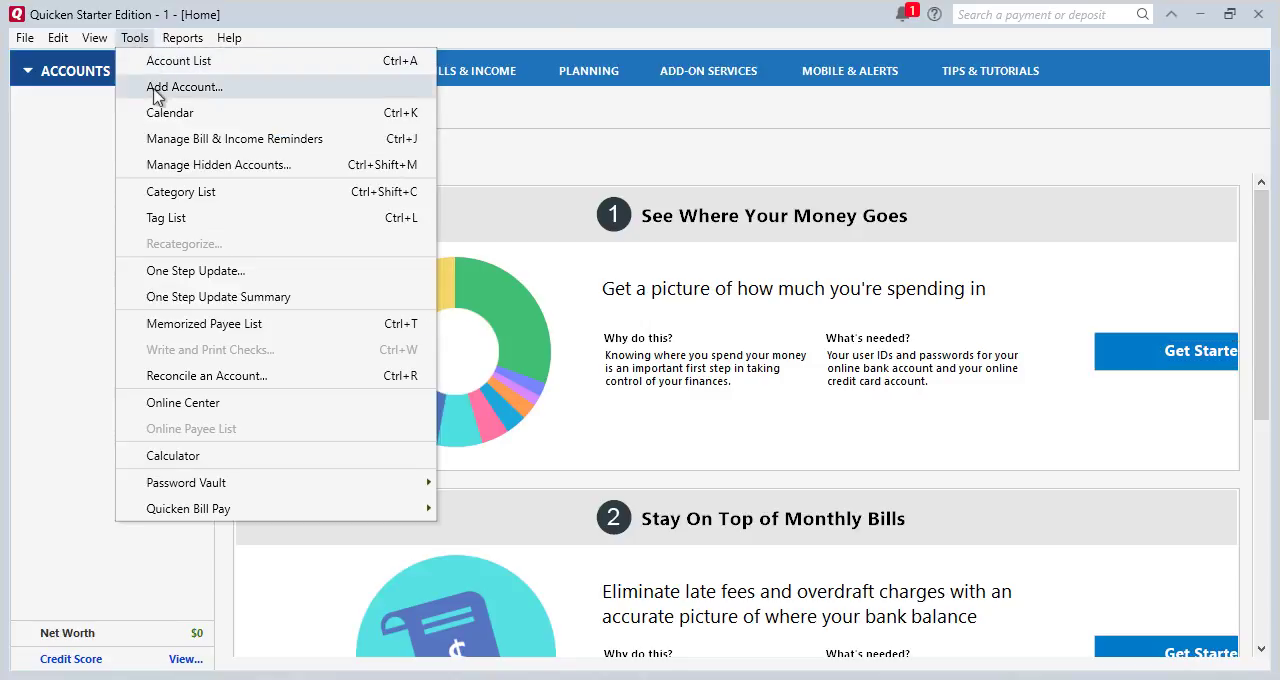The height and width of the screenshot is (680, 1280).
Task: Click the Quicken logo icon in title bar
Action: [16, 14]
